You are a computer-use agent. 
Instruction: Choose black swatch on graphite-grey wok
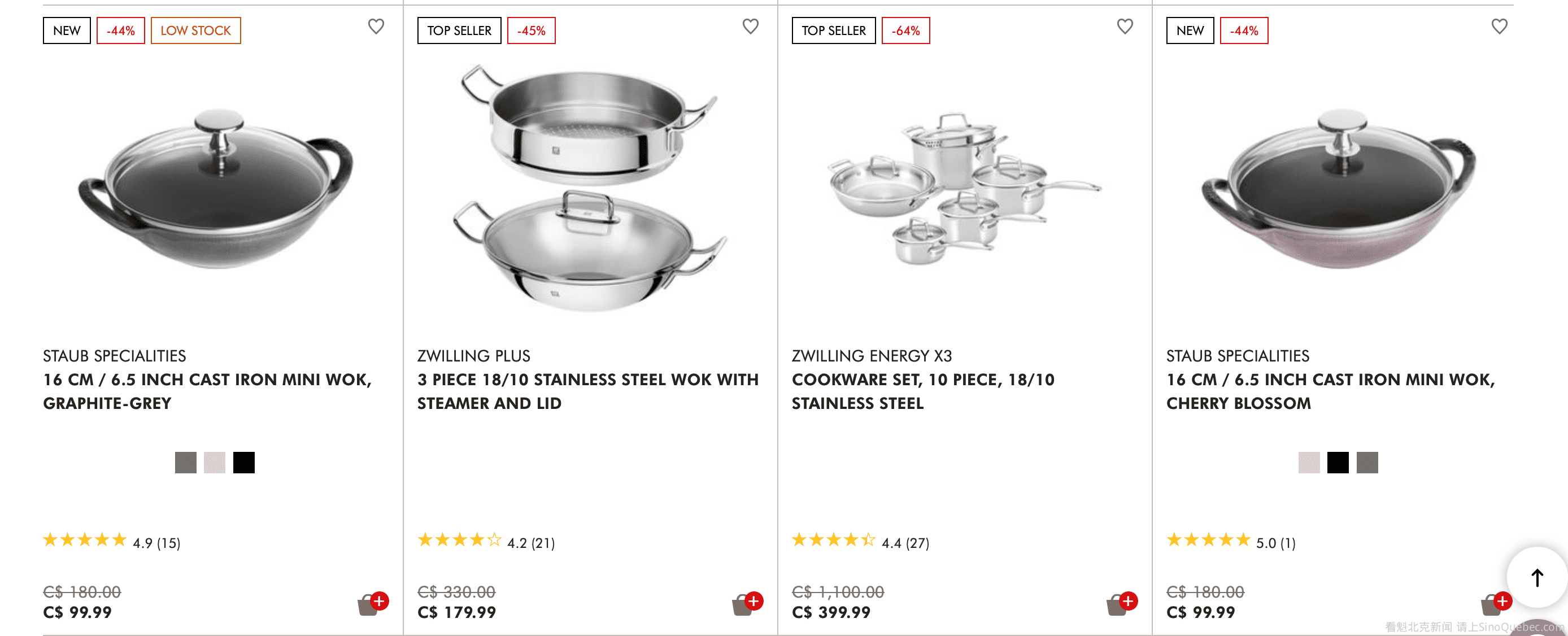pyautogui.click(x=243, y=463)
